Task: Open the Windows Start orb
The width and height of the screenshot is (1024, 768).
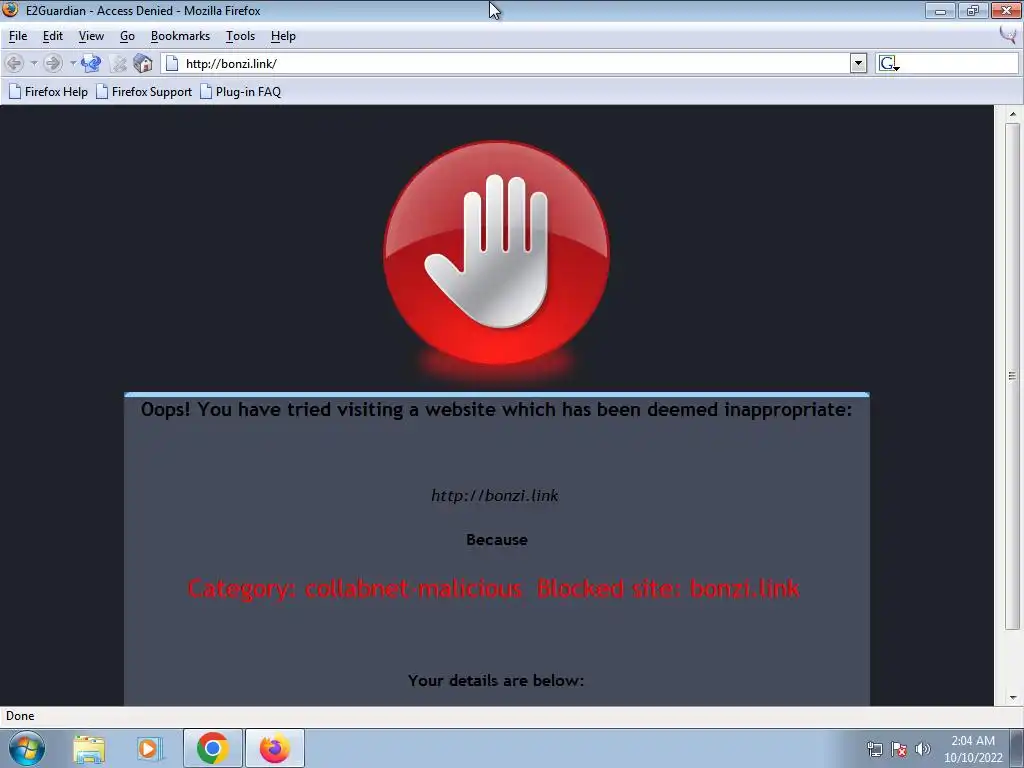Action: [27, 748]
